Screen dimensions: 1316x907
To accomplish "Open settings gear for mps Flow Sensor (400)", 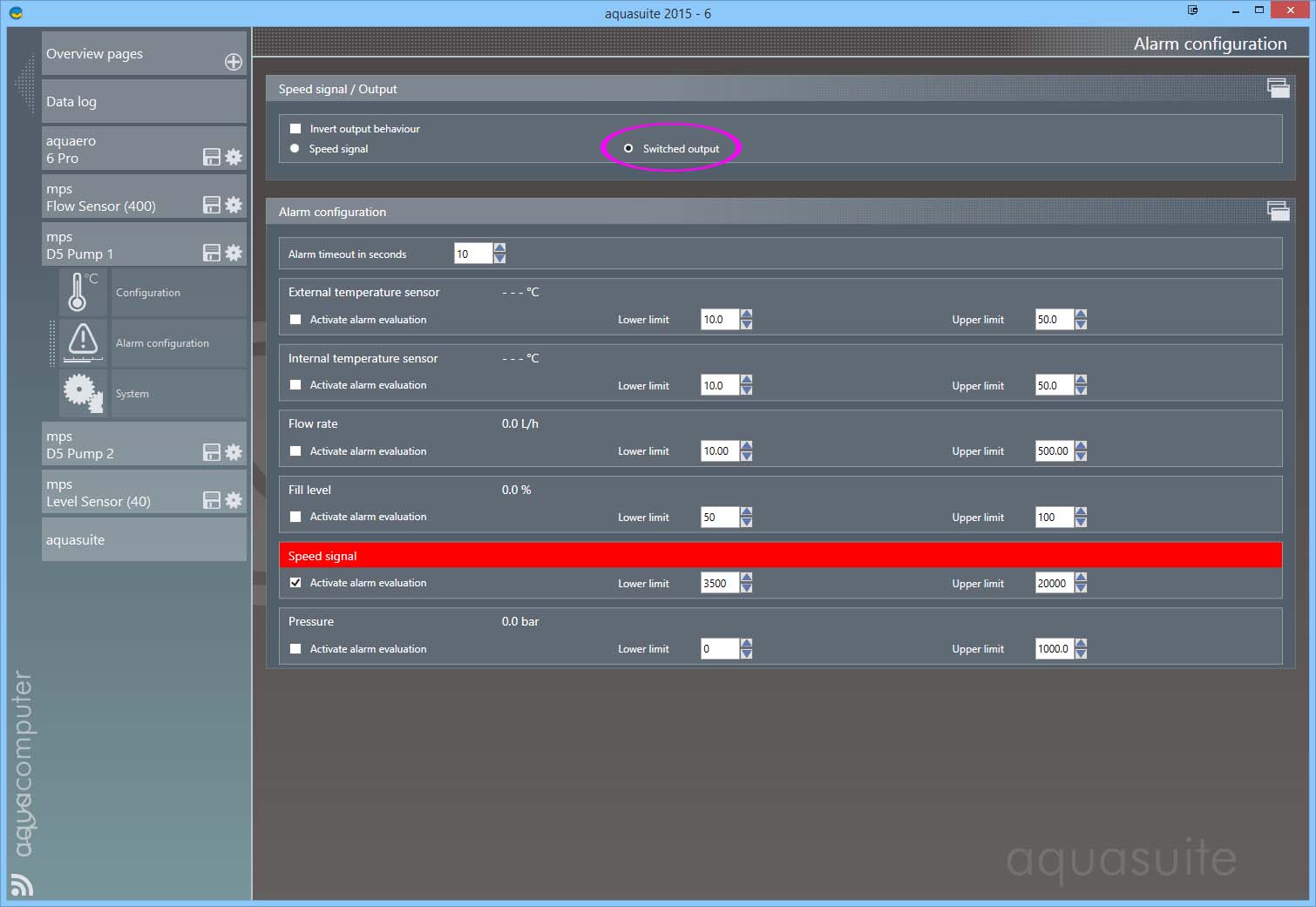I will click(x=234, y=205).
